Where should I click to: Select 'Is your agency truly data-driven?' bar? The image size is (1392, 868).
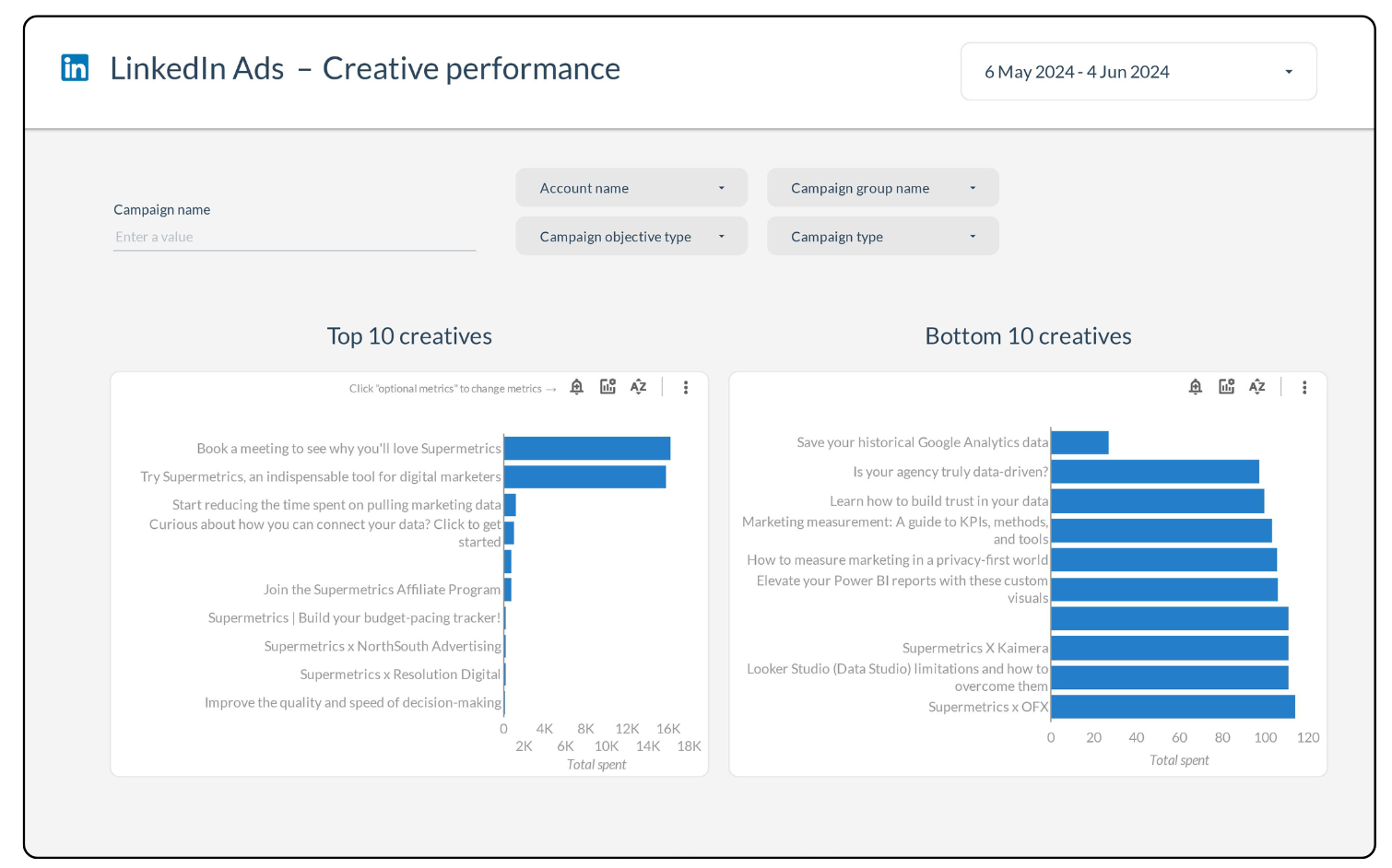pos(1155,472)
